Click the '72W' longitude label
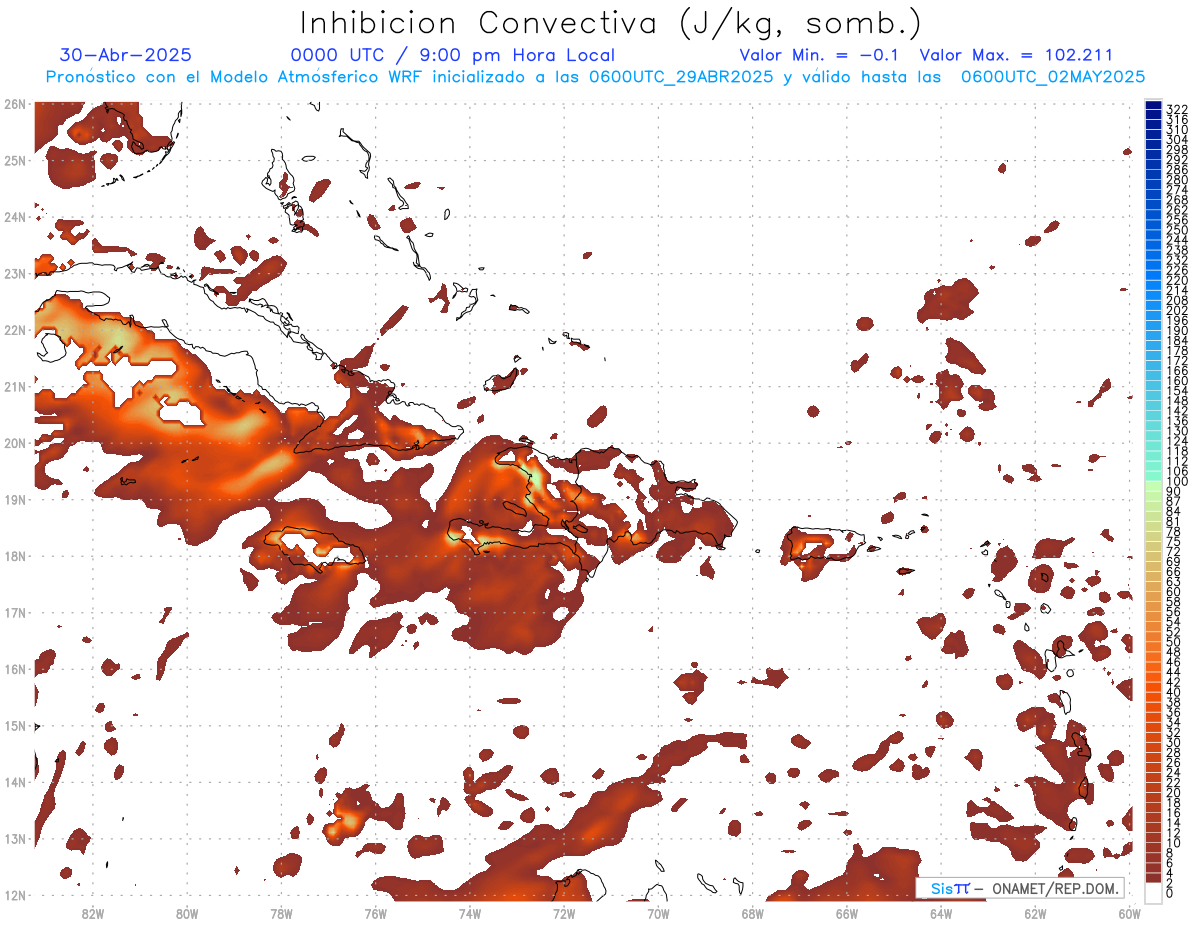Viewport: 1200px width, 927px height. click(x=564, y=914)
